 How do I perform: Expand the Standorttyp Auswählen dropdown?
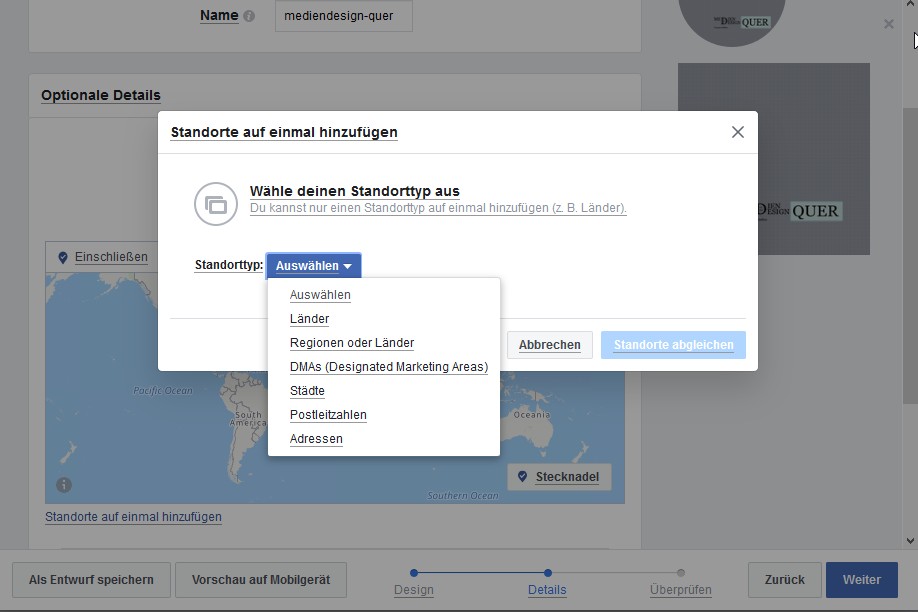click(313, 266)
